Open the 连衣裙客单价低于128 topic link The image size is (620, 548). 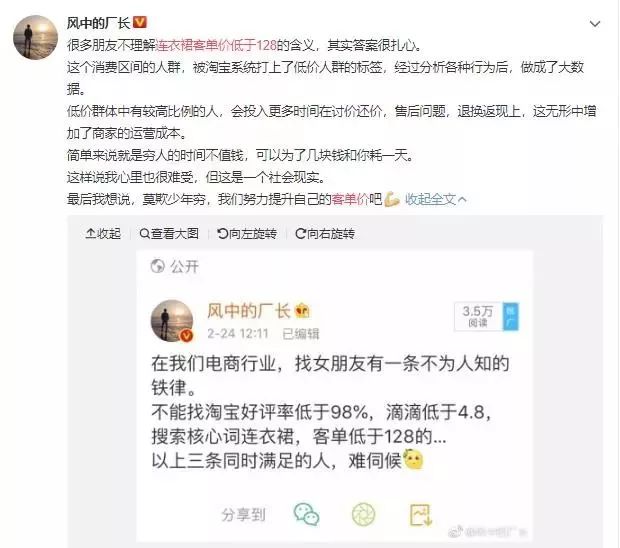(216, 45)
